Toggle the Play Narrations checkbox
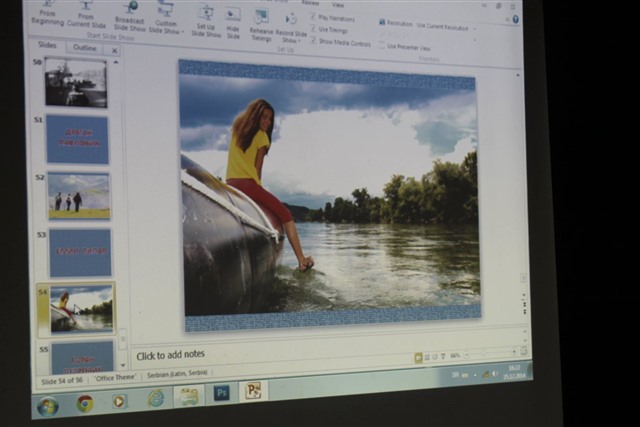The height and width of the screenshot is (427, 640). click(x=314, y=17)
